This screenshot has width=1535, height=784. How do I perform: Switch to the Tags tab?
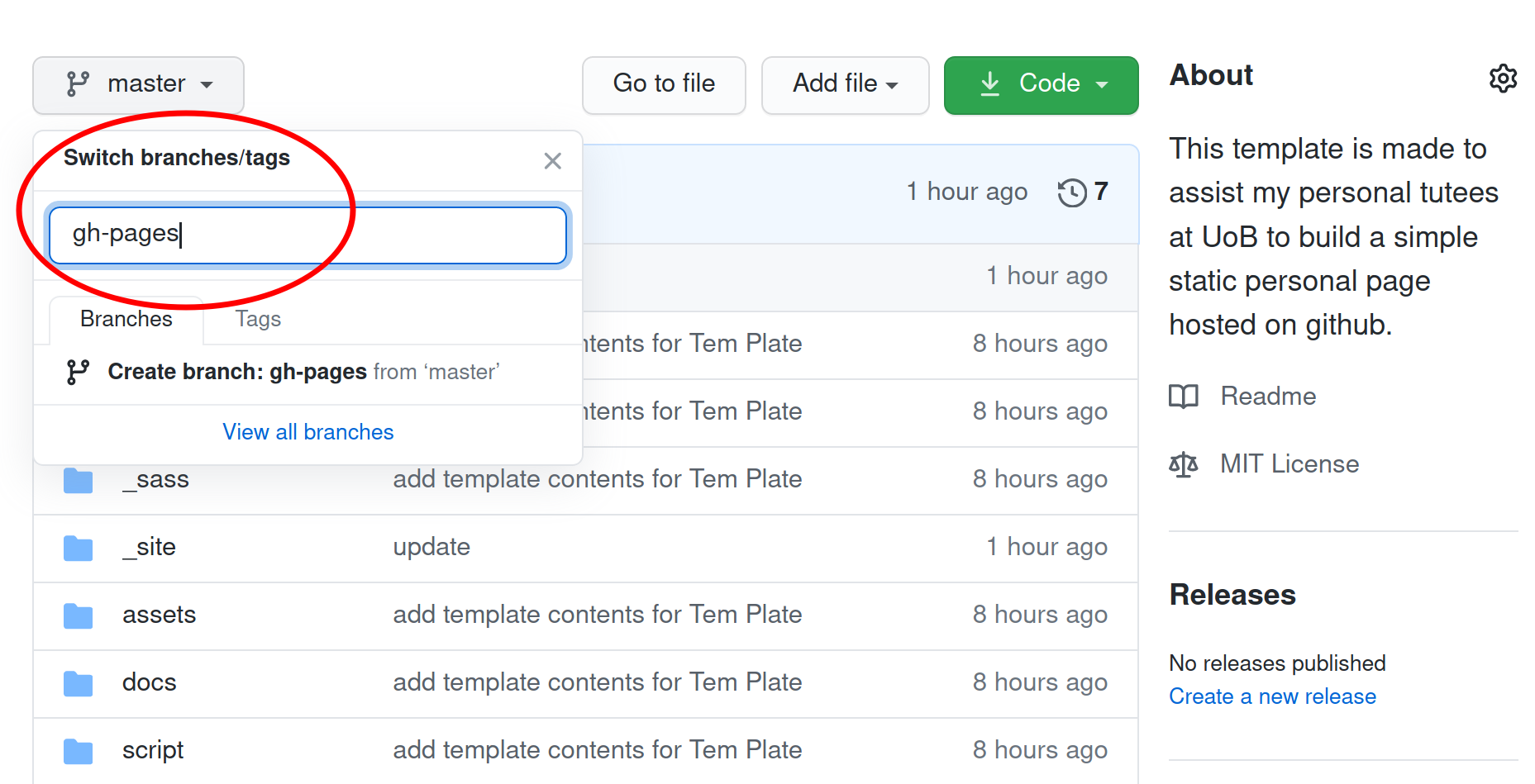(258, 320)
